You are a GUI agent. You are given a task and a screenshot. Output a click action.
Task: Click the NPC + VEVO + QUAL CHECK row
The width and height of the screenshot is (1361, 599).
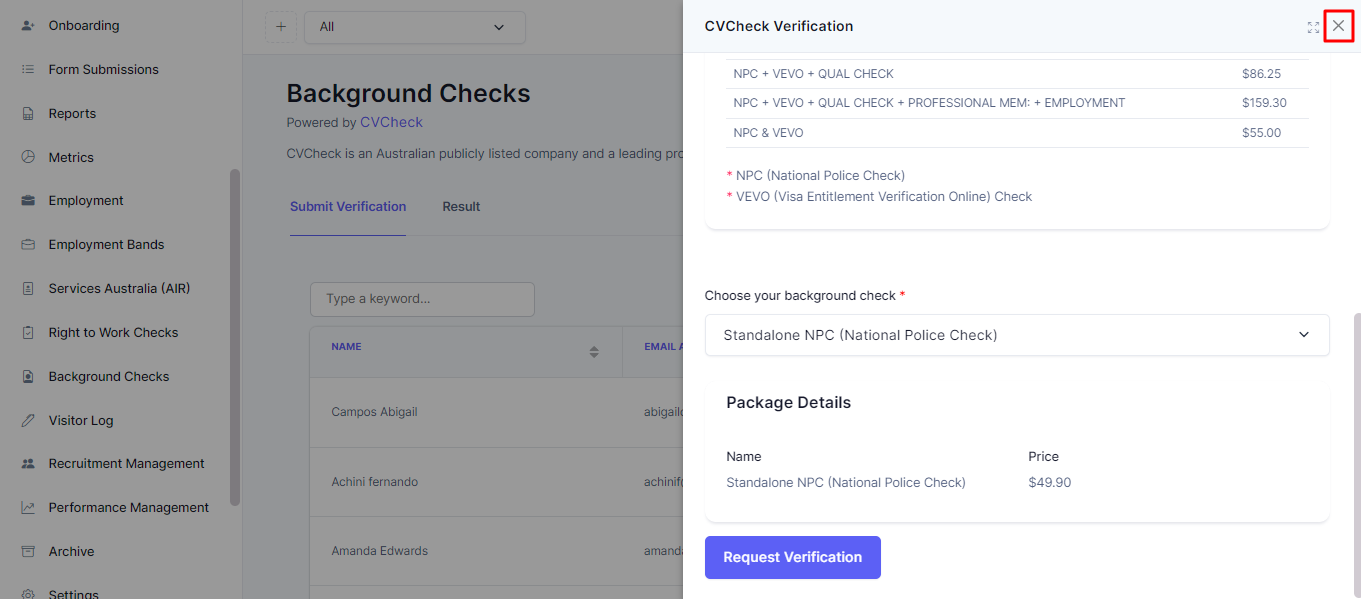pos(1017,74)
